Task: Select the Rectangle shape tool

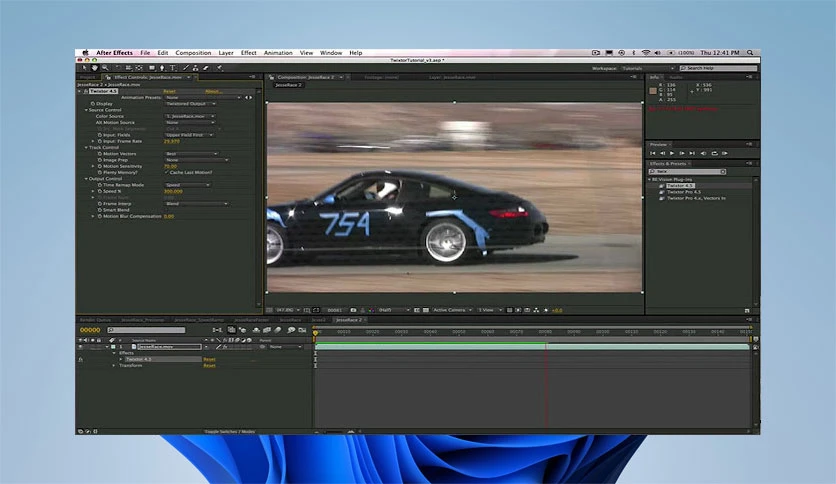Action: click(x=152, y=68)
